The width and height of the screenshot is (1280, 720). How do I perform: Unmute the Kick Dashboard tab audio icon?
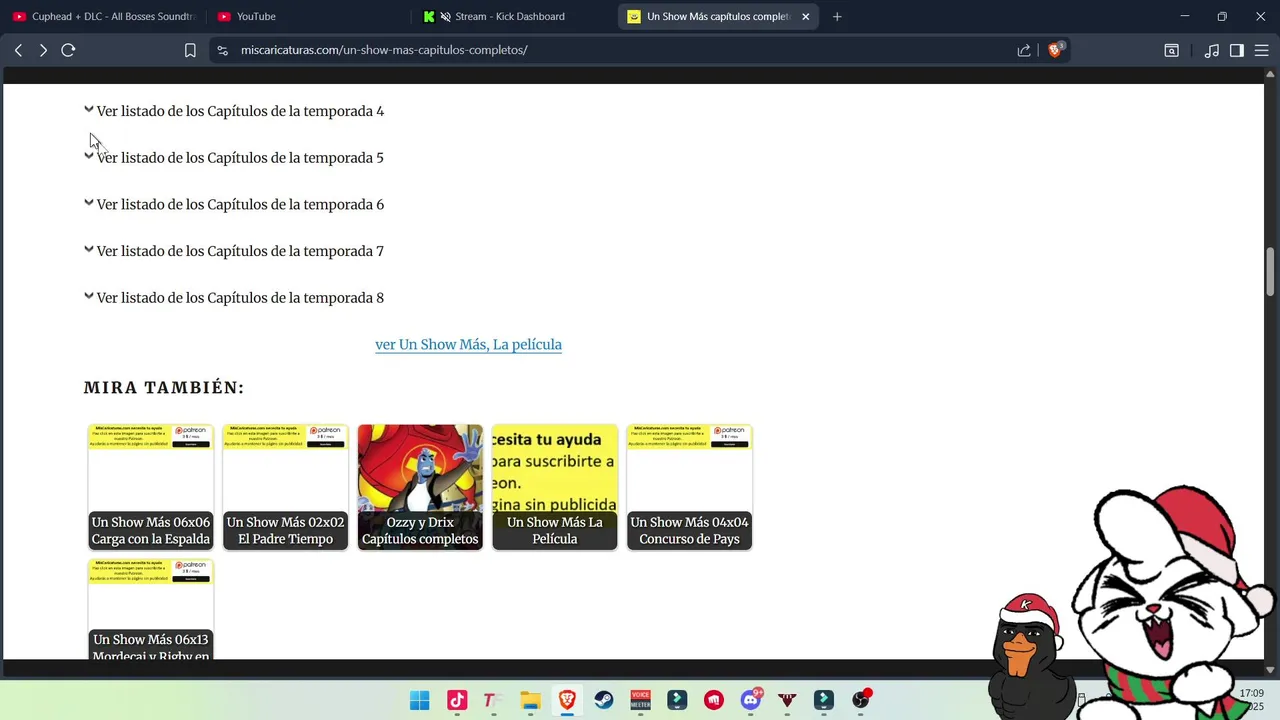pyautogui.click(x=445, y=17)
